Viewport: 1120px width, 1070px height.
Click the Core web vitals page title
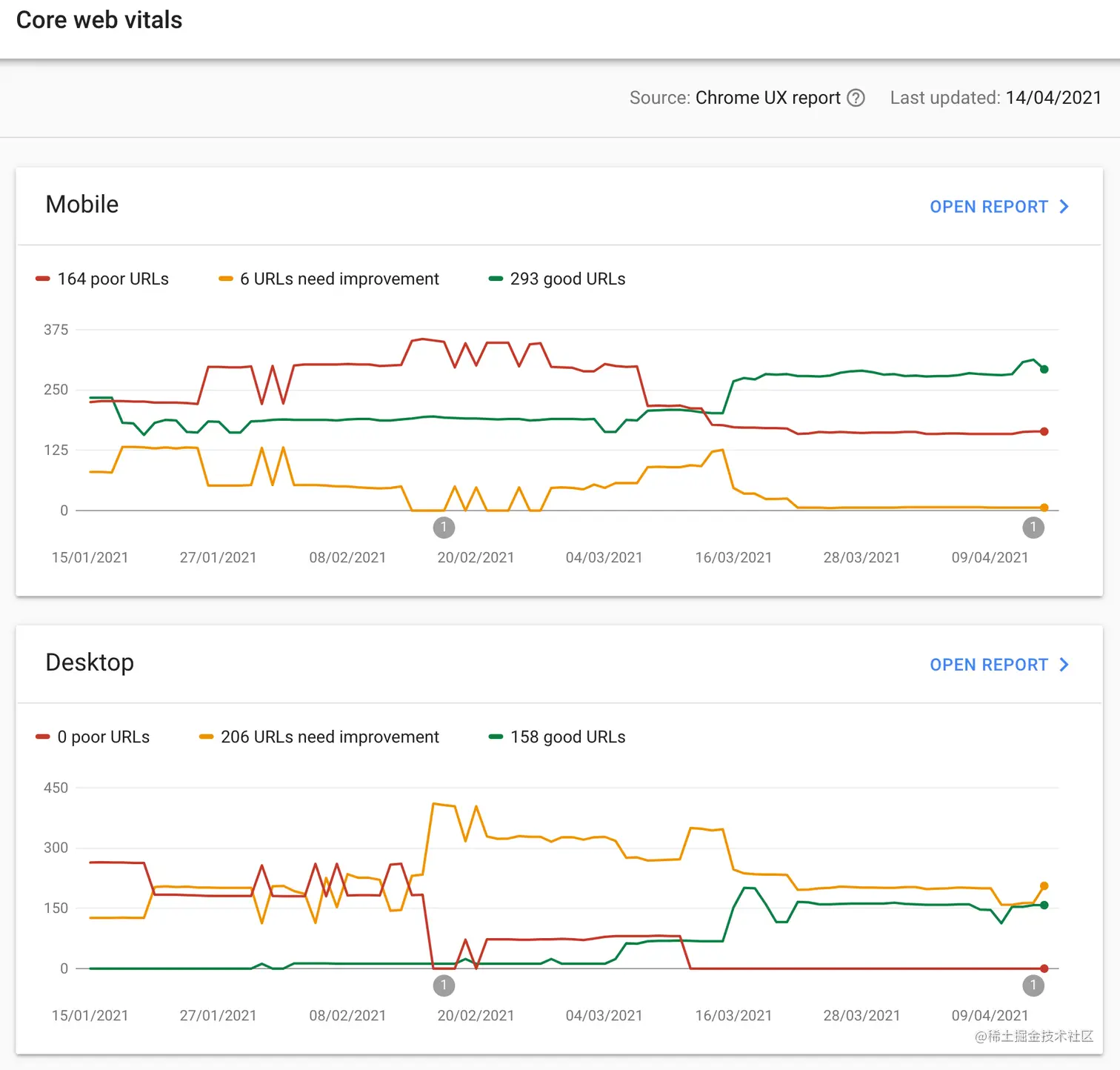click(x=99, y=20)
